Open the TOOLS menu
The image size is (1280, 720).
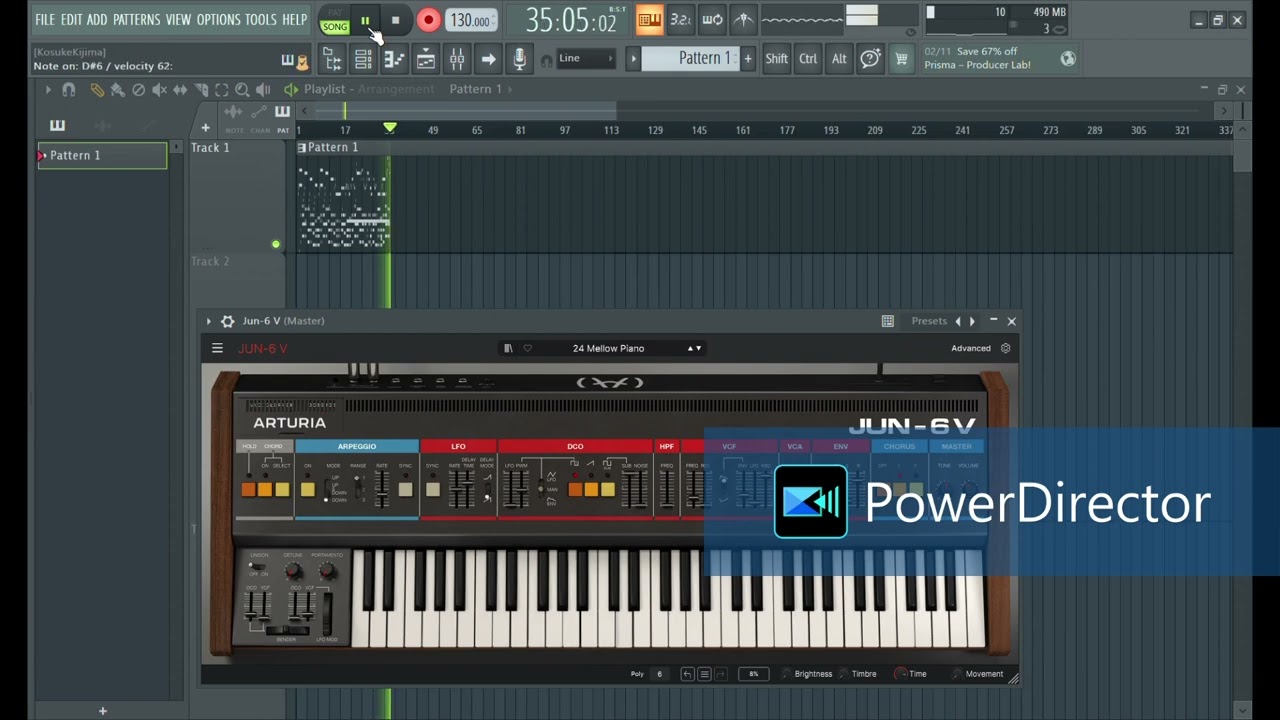[261, 19]
